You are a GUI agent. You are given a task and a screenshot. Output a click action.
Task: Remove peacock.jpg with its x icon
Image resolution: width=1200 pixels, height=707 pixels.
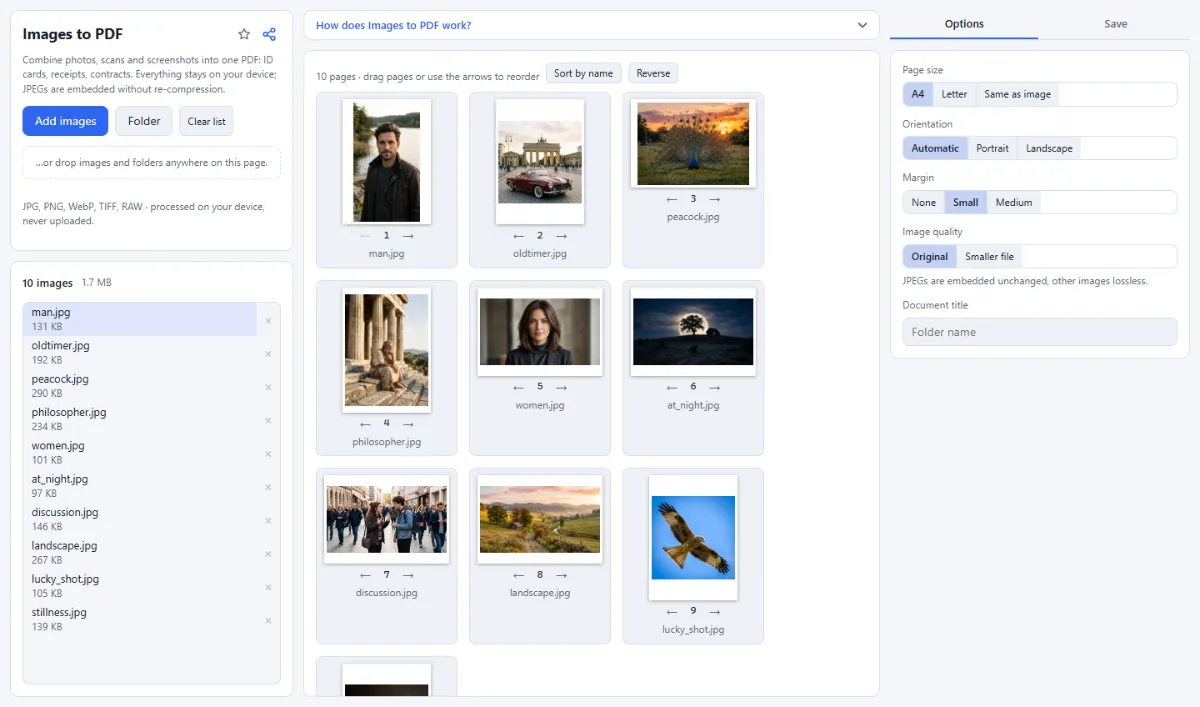pos(268,387)
